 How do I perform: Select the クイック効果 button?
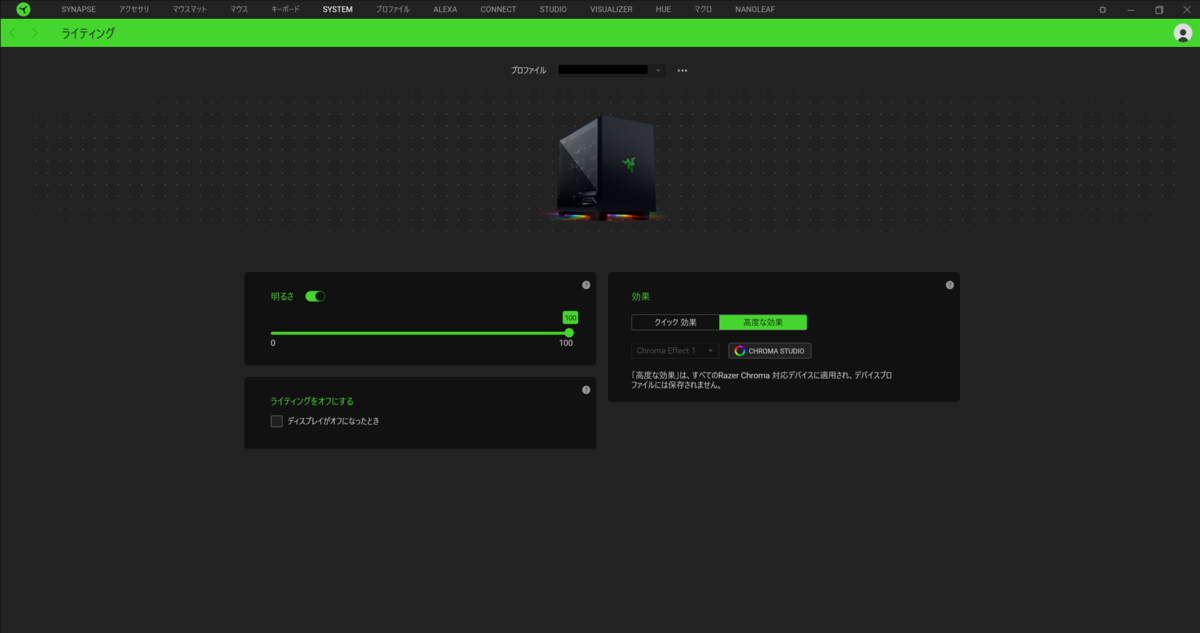pos(675,322)
